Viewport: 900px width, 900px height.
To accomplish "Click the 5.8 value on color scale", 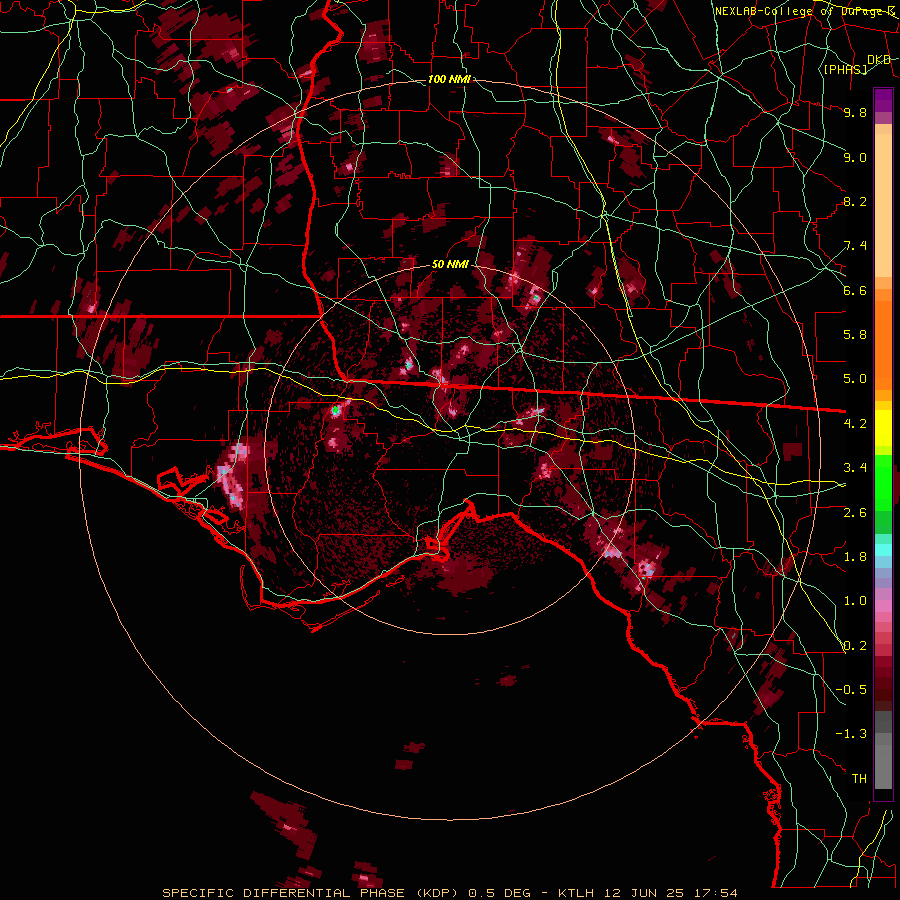I will (x=855, y=335).
